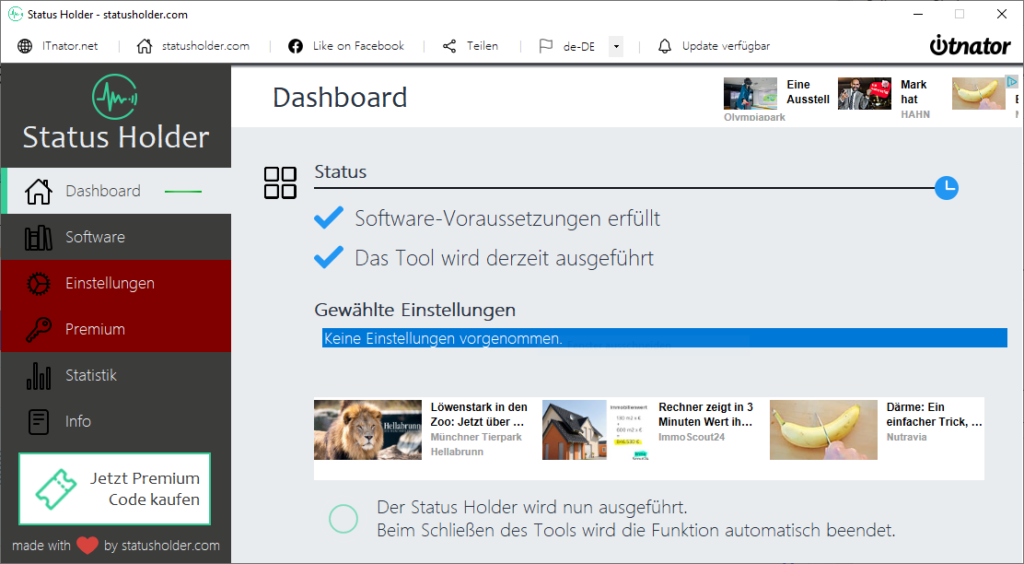
Task: Toggle the Das Tool wird derzeit ausgeführt checkmark
Action: [328, 258]
